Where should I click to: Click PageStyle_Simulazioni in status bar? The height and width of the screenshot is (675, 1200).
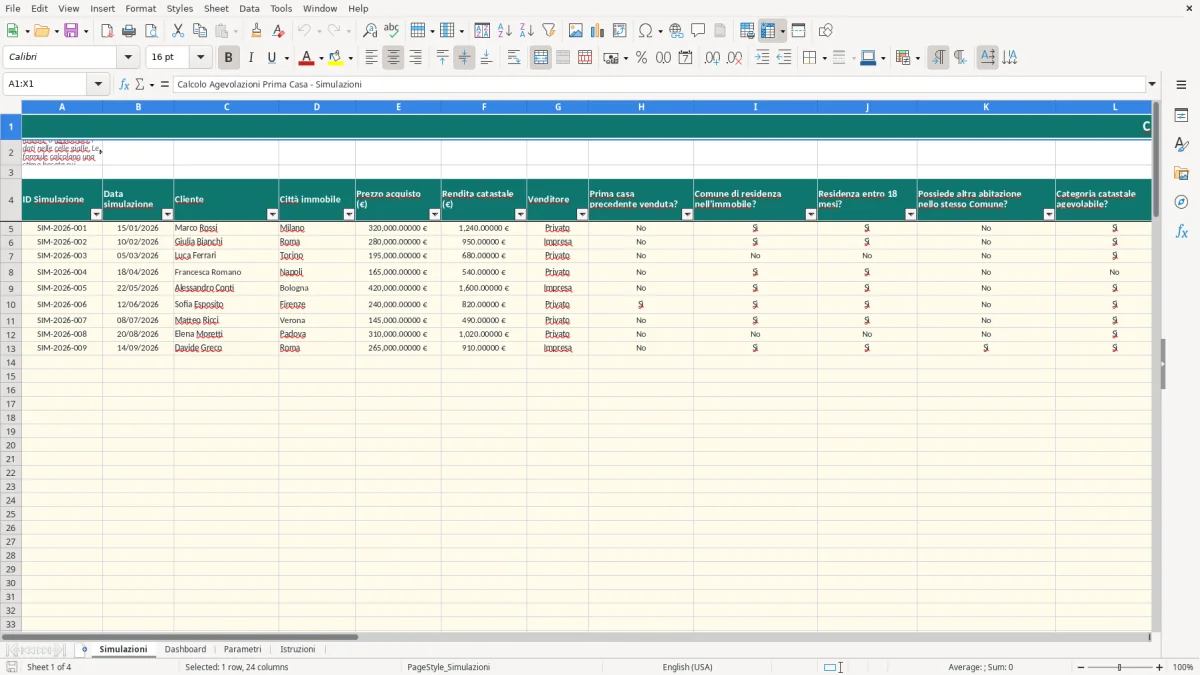[x=448, y=667]
